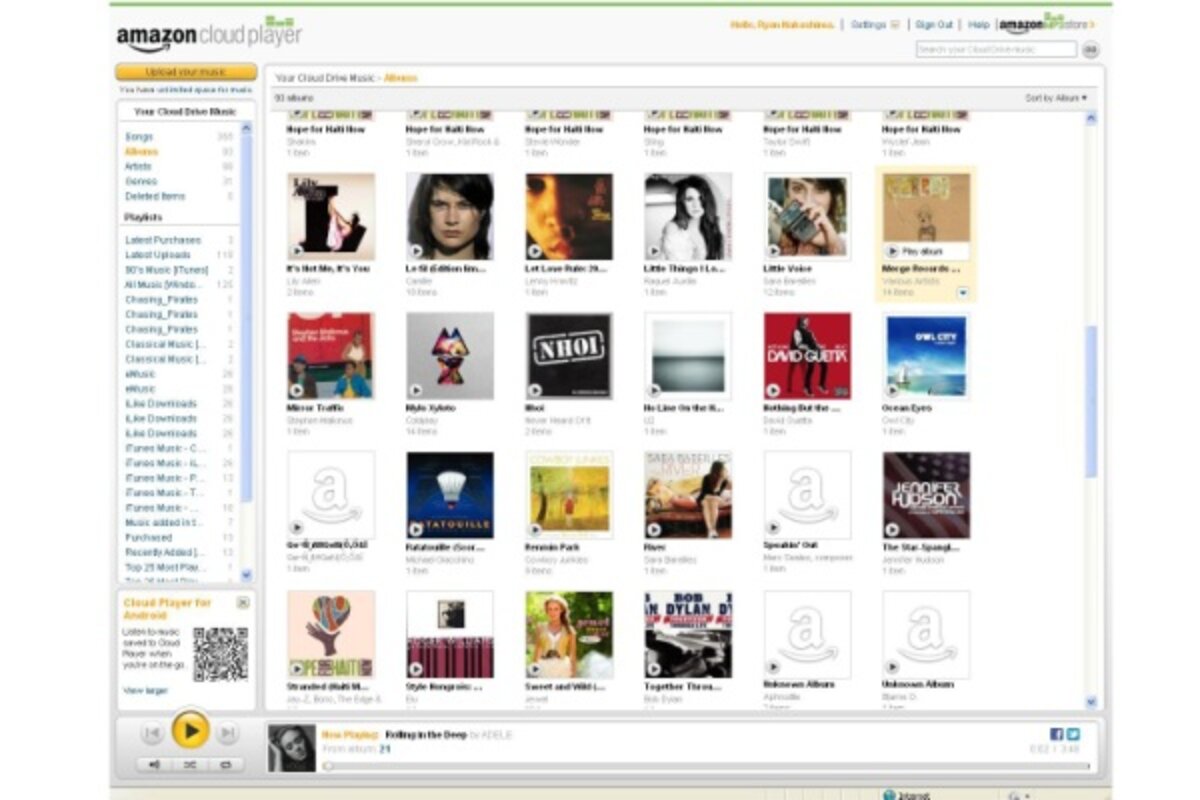The height and width of the screenshot is (800, 1200).
Task: Close the Cloud Player for Android promo
Action: click(x=242, y=603)
